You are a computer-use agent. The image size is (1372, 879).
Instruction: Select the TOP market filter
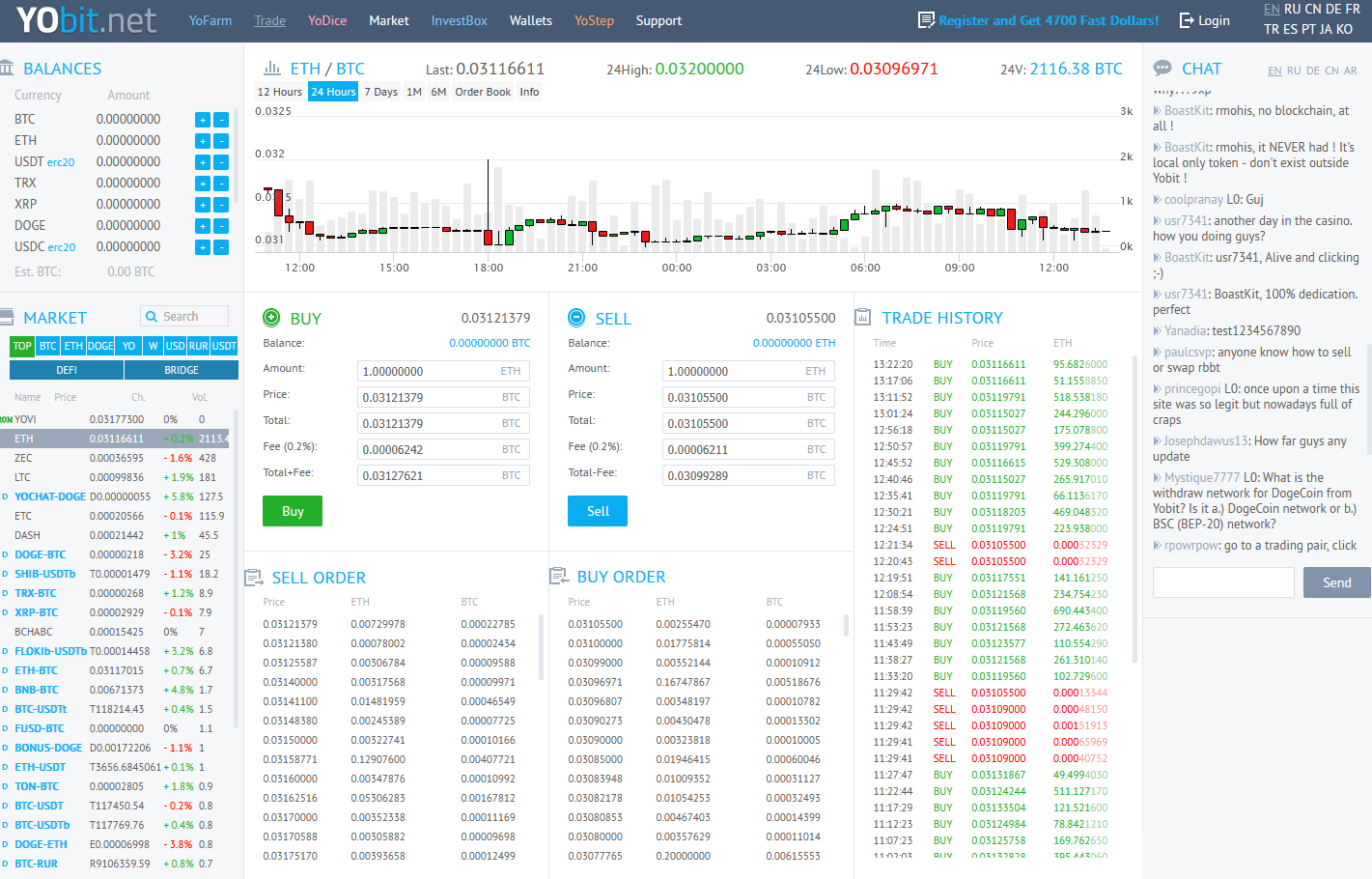coord(22,346)
